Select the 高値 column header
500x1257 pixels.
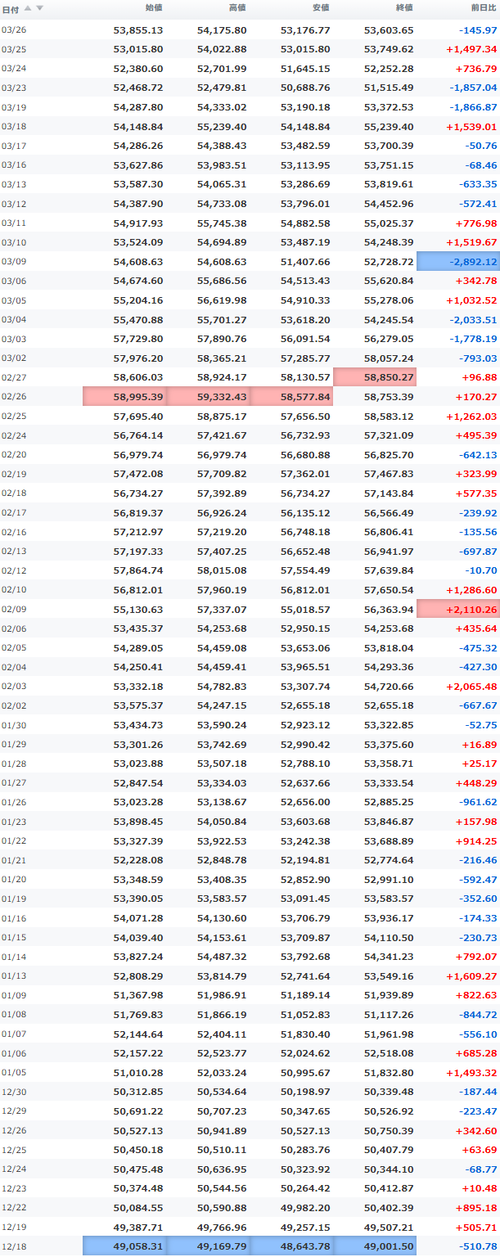pyautogui.click(x=237, y=8)
